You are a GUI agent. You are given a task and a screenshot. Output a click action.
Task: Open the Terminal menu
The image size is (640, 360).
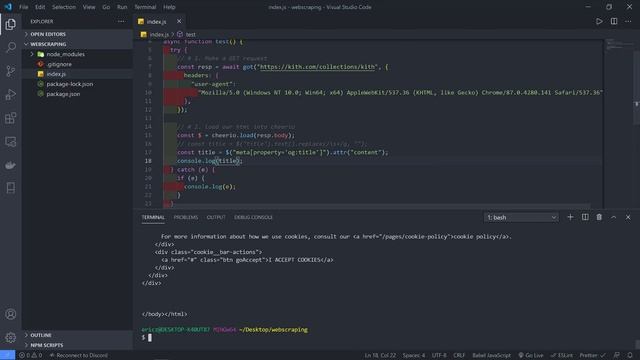point(145,7)
